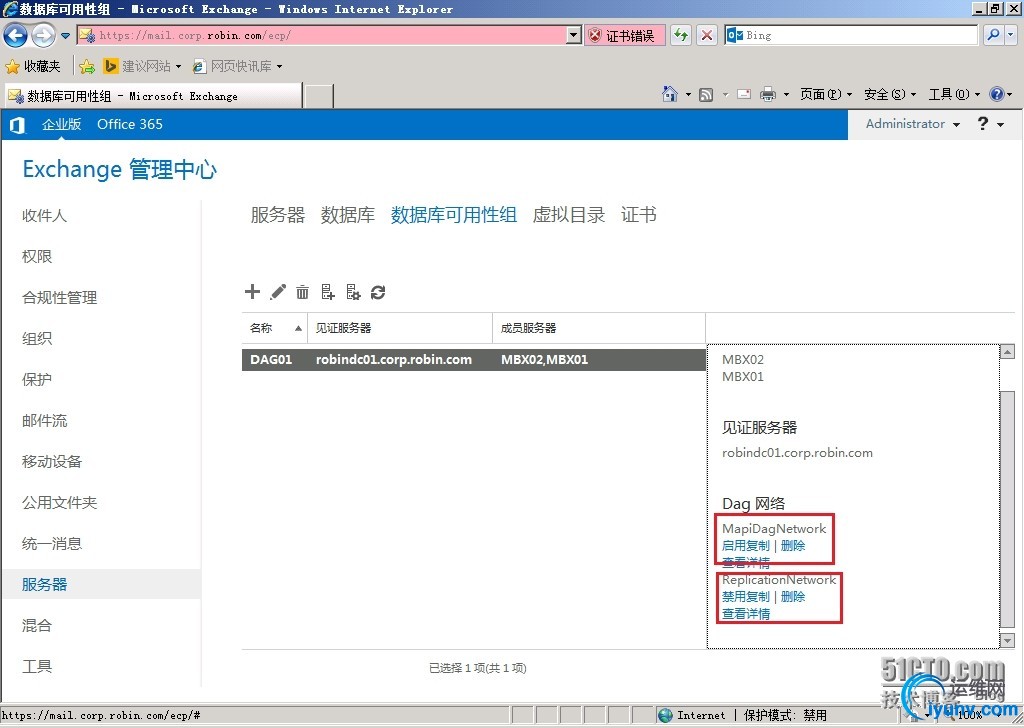Open the 工具 (Tools) menu
1024x728 pixels.
click(954, 95)
